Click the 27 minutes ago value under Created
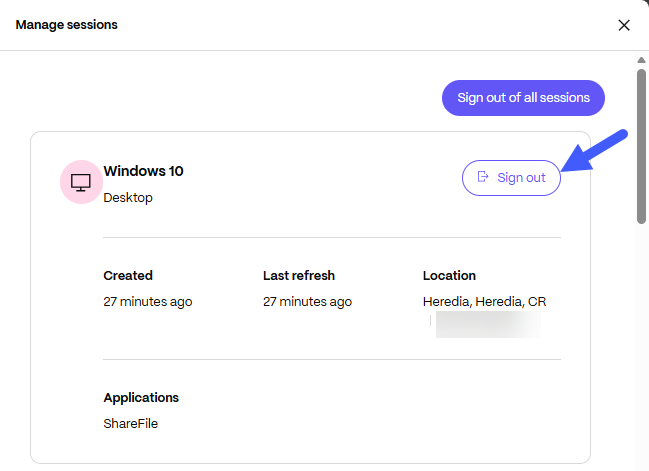The image size is (649, 471). coord(148,301)
